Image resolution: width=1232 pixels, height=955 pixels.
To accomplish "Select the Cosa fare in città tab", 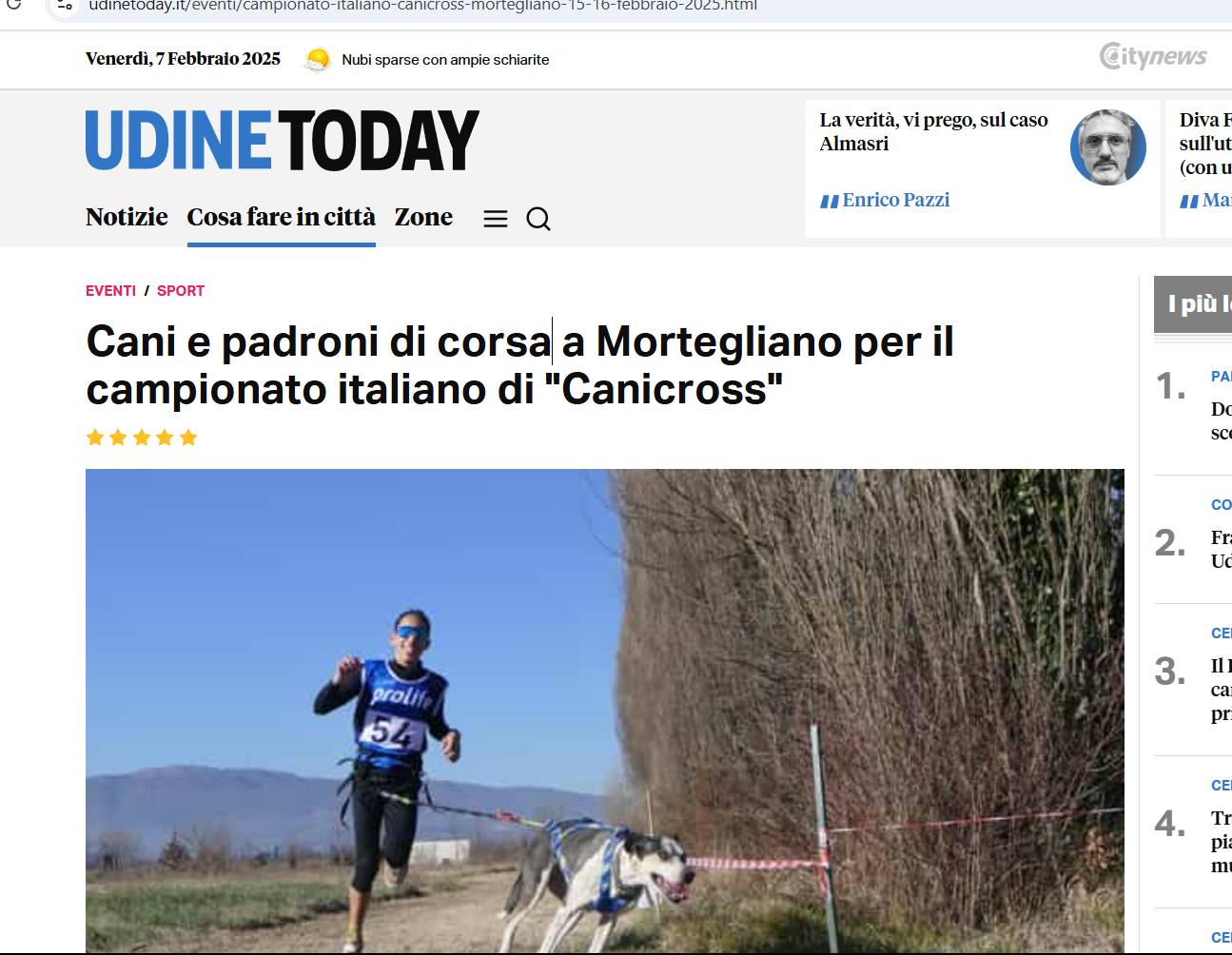I will 282,217.
